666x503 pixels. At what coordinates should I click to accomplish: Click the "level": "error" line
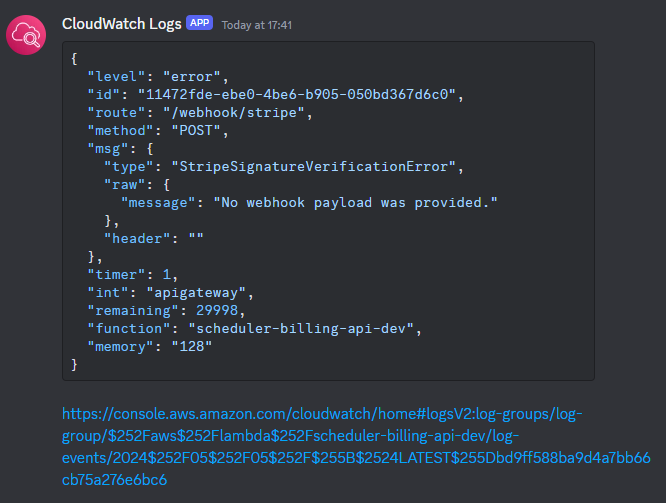click(x=158, y=77)
